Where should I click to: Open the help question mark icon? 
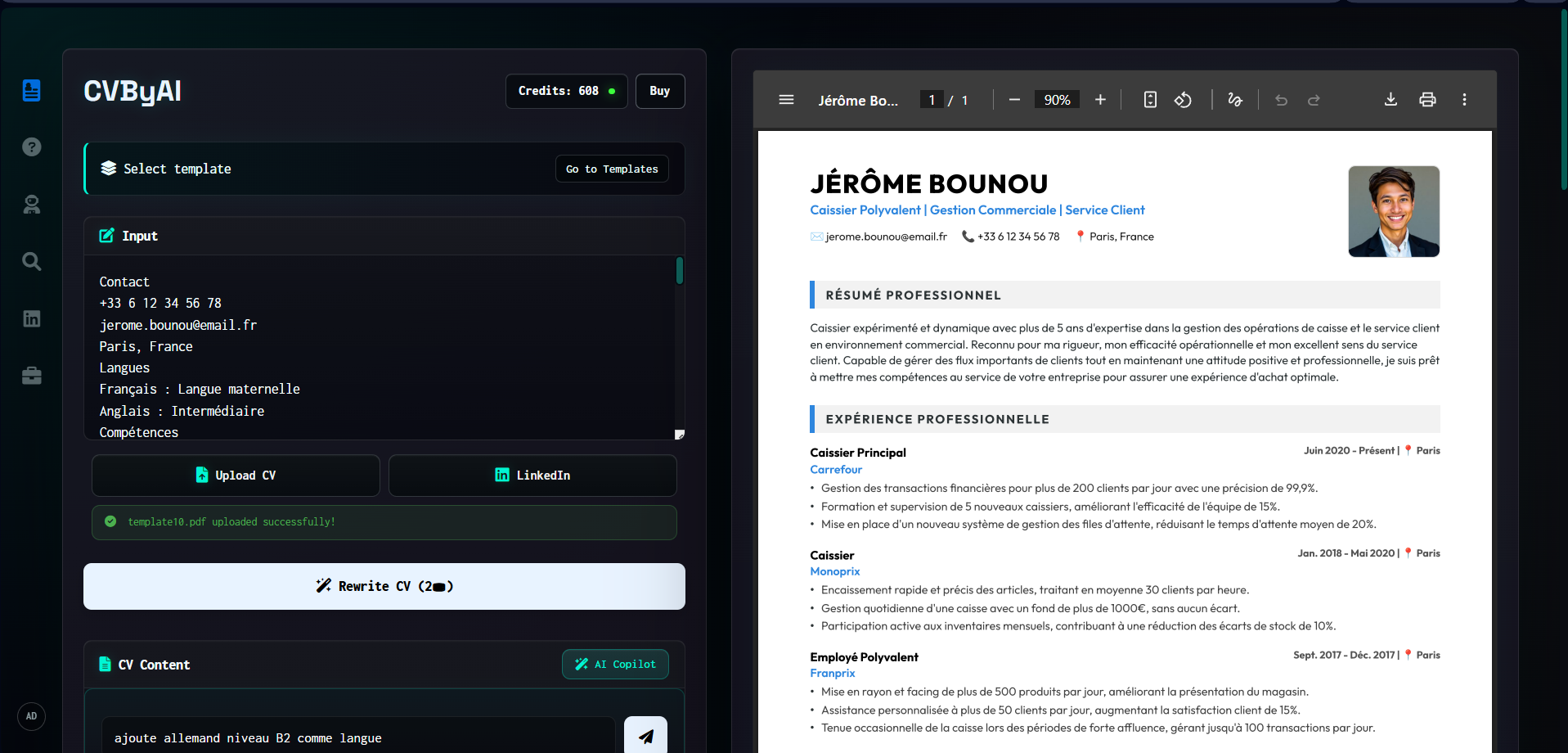[32, 147]
